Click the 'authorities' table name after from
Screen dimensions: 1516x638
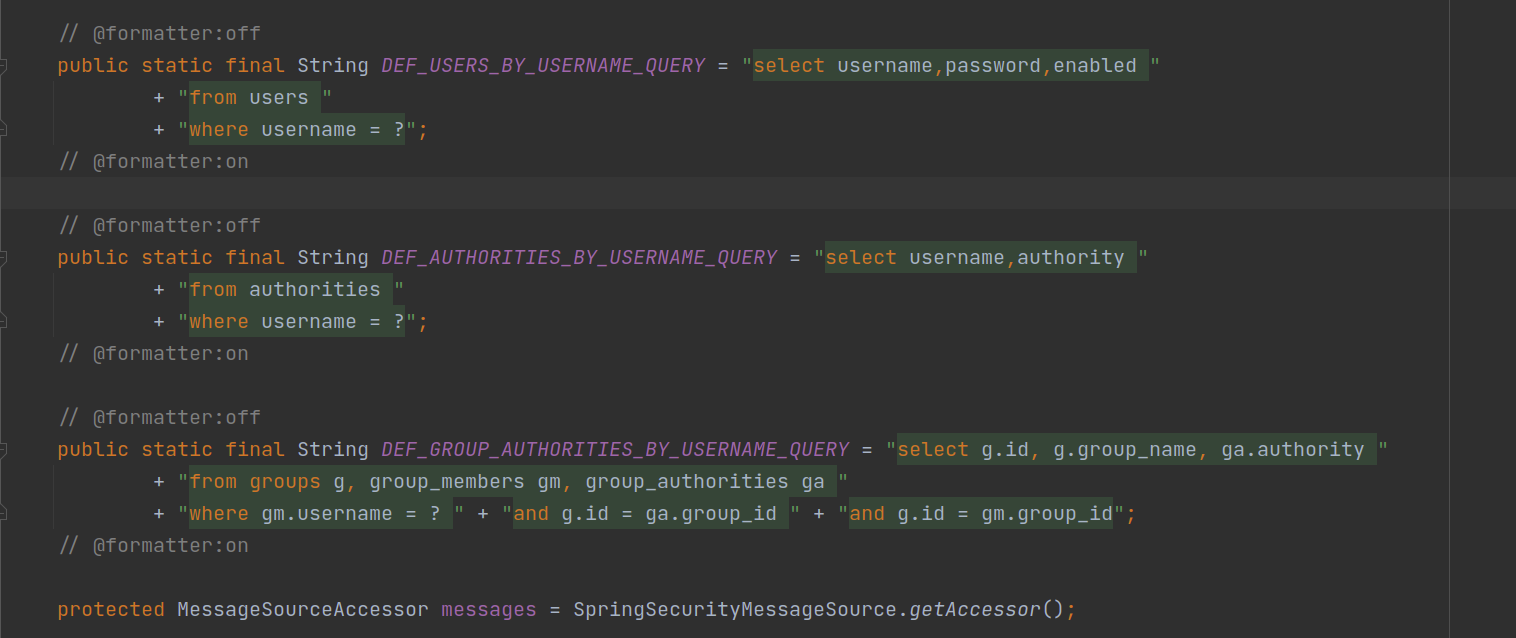click(x=315, y=290)
